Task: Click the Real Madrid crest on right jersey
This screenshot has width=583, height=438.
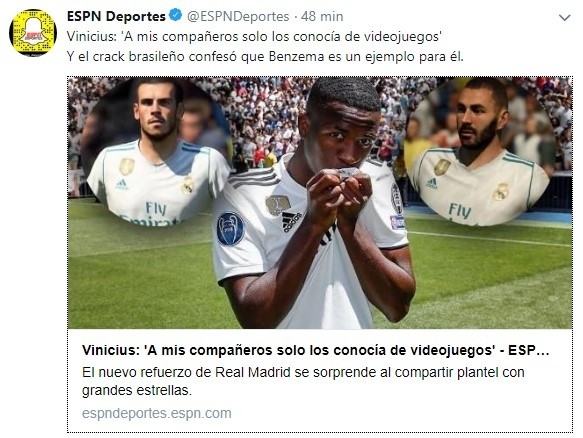Action: point(501,192)
